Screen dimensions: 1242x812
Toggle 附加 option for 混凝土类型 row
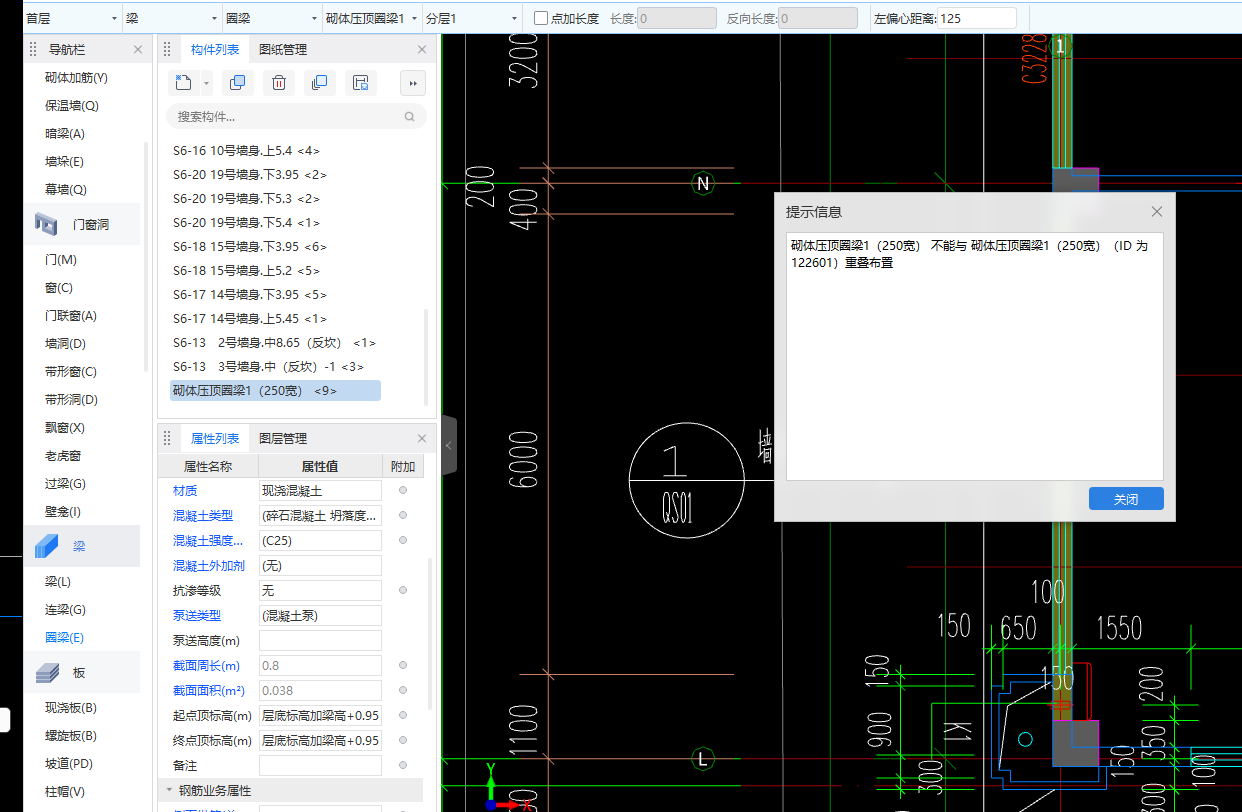point(403,515)
